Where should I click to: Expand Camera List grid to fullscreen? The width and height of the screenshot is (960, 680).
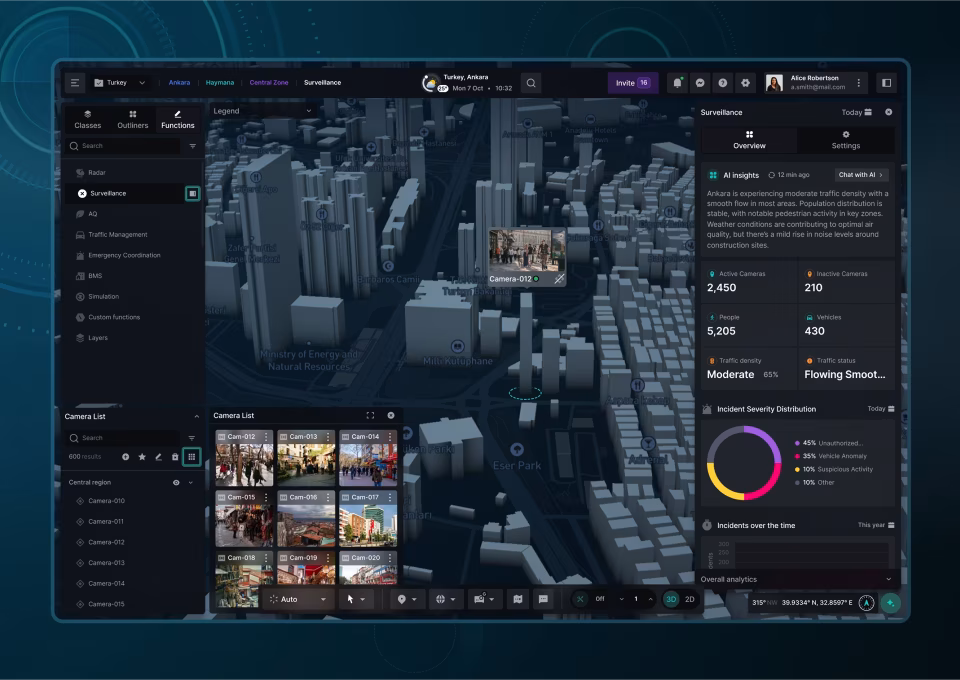(370, 415)
